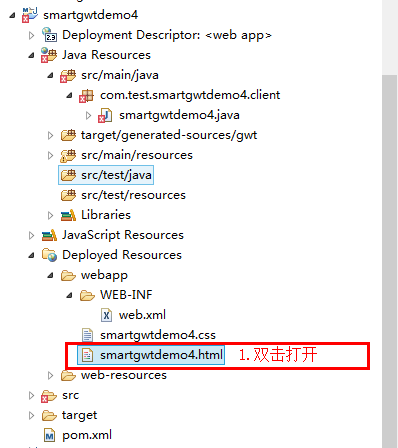Select the 'smartgwtdemo4.java' label
The height and width of the screenshot is (448, 398).
tap(179, 115)
